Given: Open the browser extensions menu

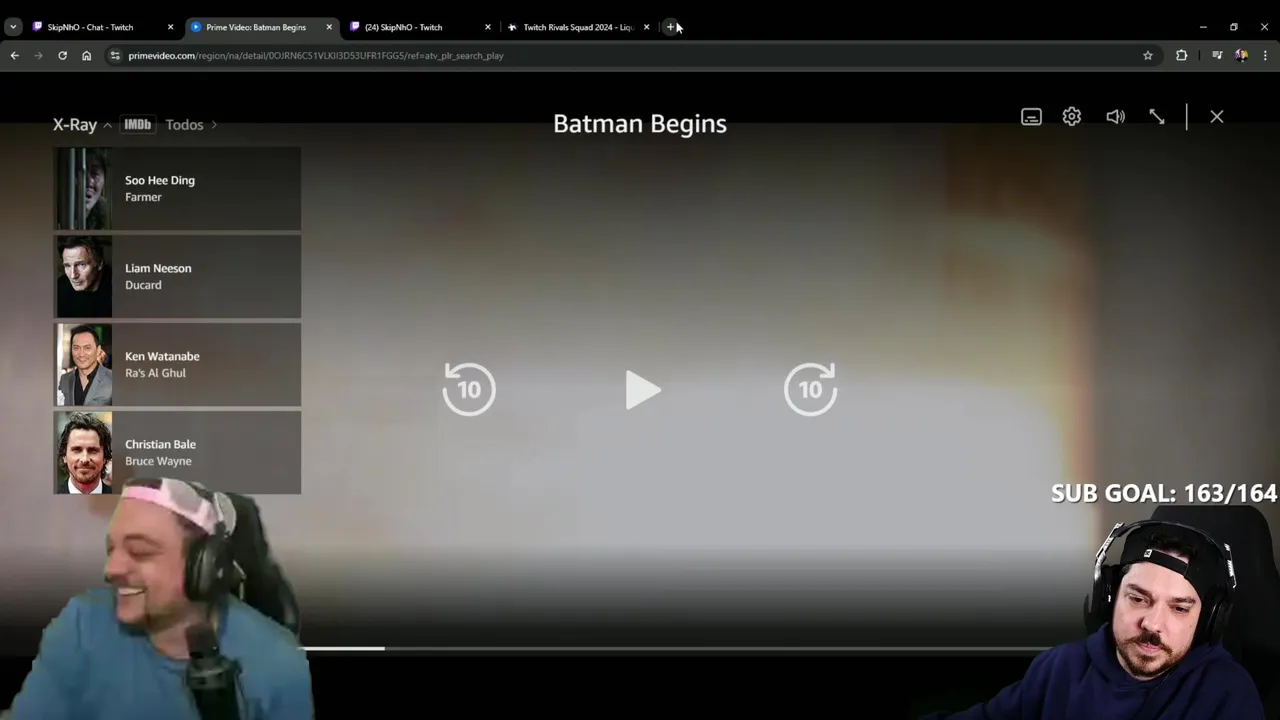Looking at the screenshot, I should click(1182, 56).
